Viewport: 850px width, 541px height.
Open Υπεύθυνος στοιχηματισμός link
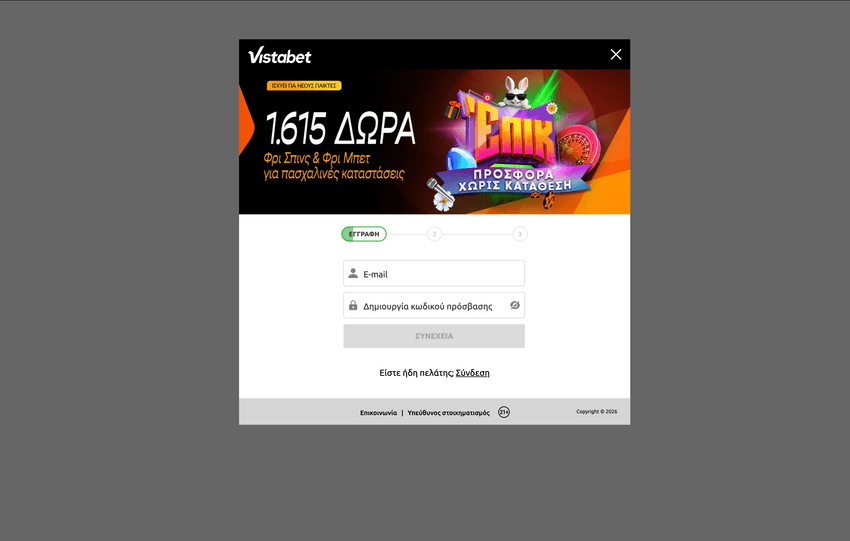(448, 413)
